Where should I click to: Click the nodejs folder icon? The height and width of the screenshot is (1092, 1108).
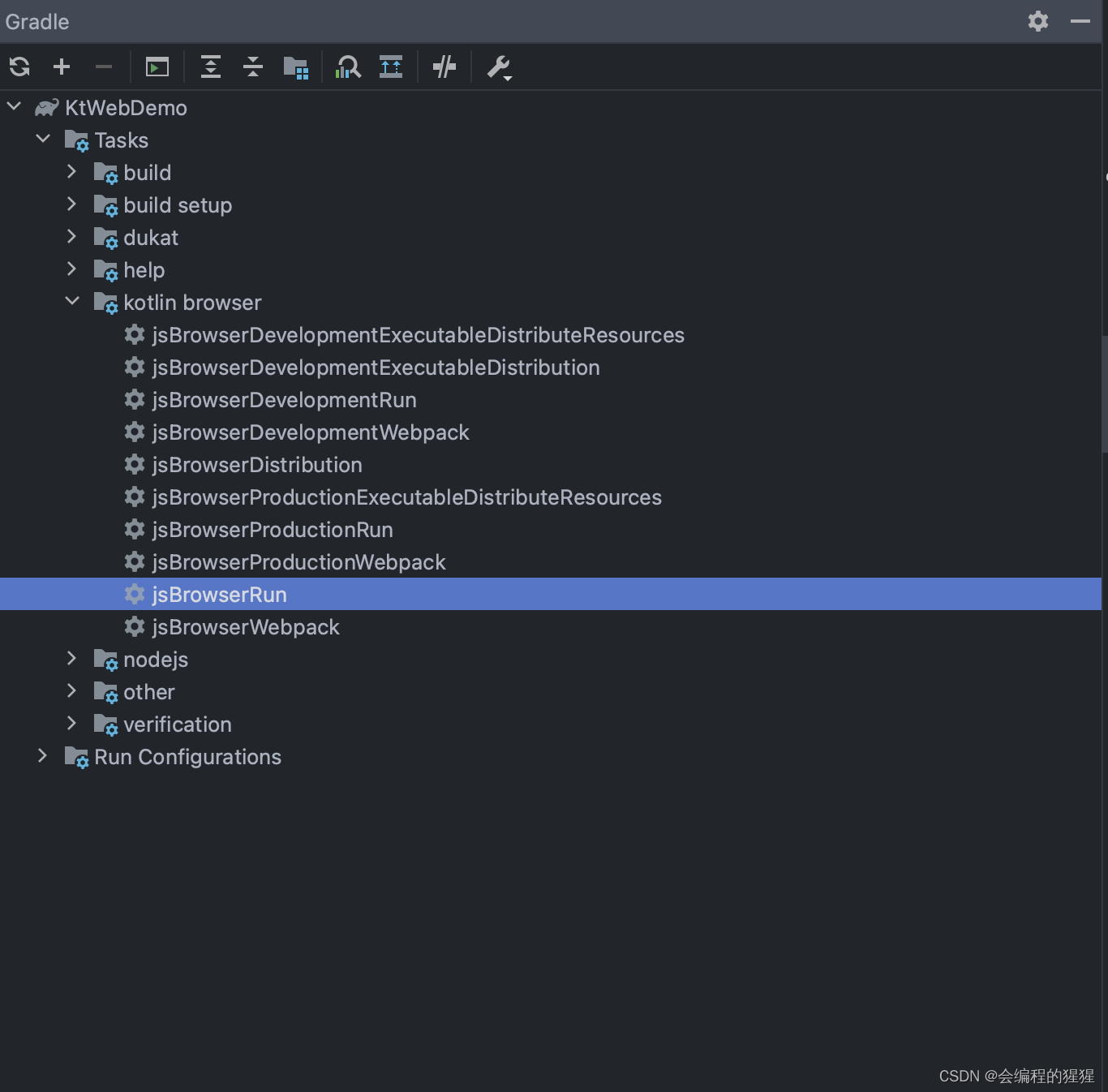106,660
